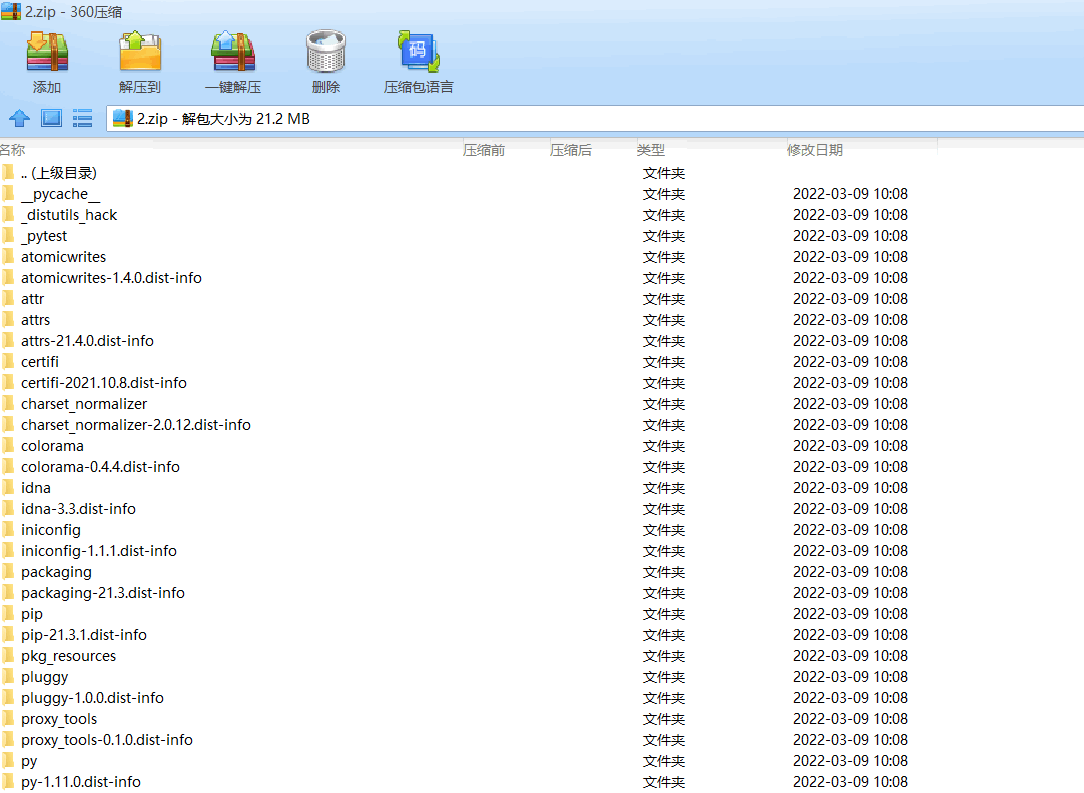
Task: Select colorama-0.4.4.dist-info folder name
Action: click(x=100, y=467)
